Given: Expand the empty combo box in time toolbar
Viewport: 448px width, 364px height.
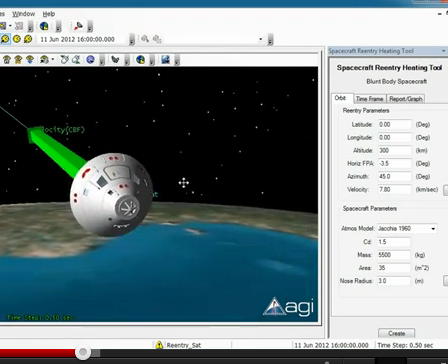Looking at the screenshot, I should click(260, 39).
